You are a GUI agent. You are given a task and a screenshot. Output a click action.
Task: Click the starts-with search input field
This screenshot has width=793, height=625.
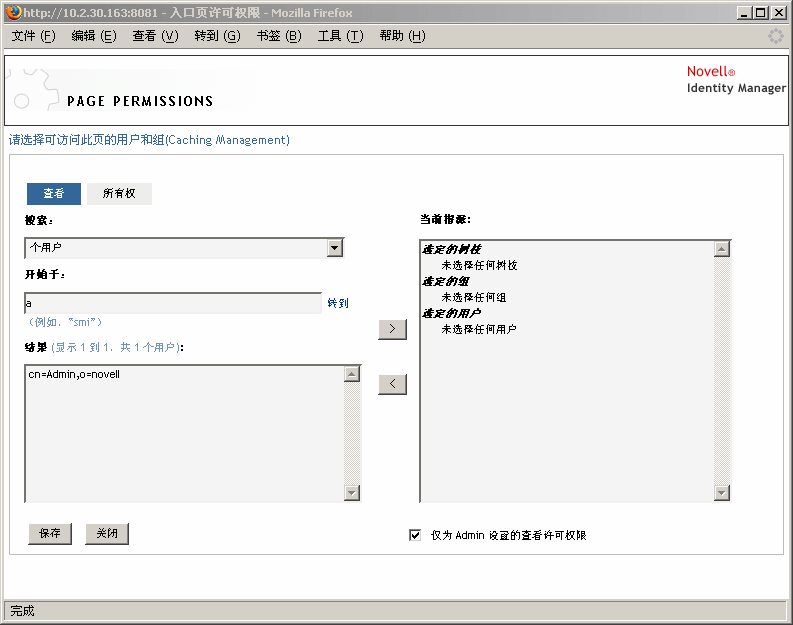[x=173, y=303]
